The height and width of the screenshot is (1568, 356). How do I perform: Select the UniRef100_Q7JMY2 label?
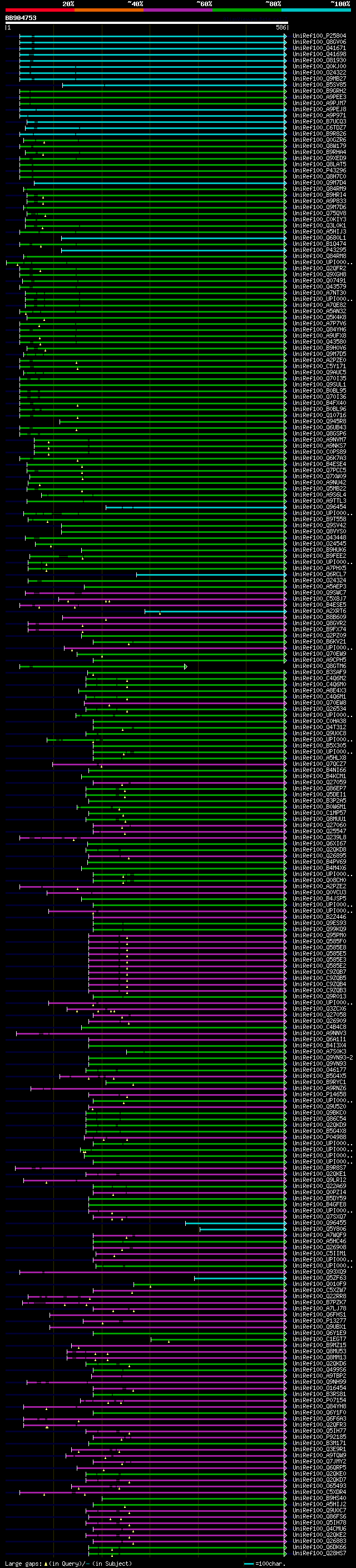pyautogui.click(x=319, y=1461)
